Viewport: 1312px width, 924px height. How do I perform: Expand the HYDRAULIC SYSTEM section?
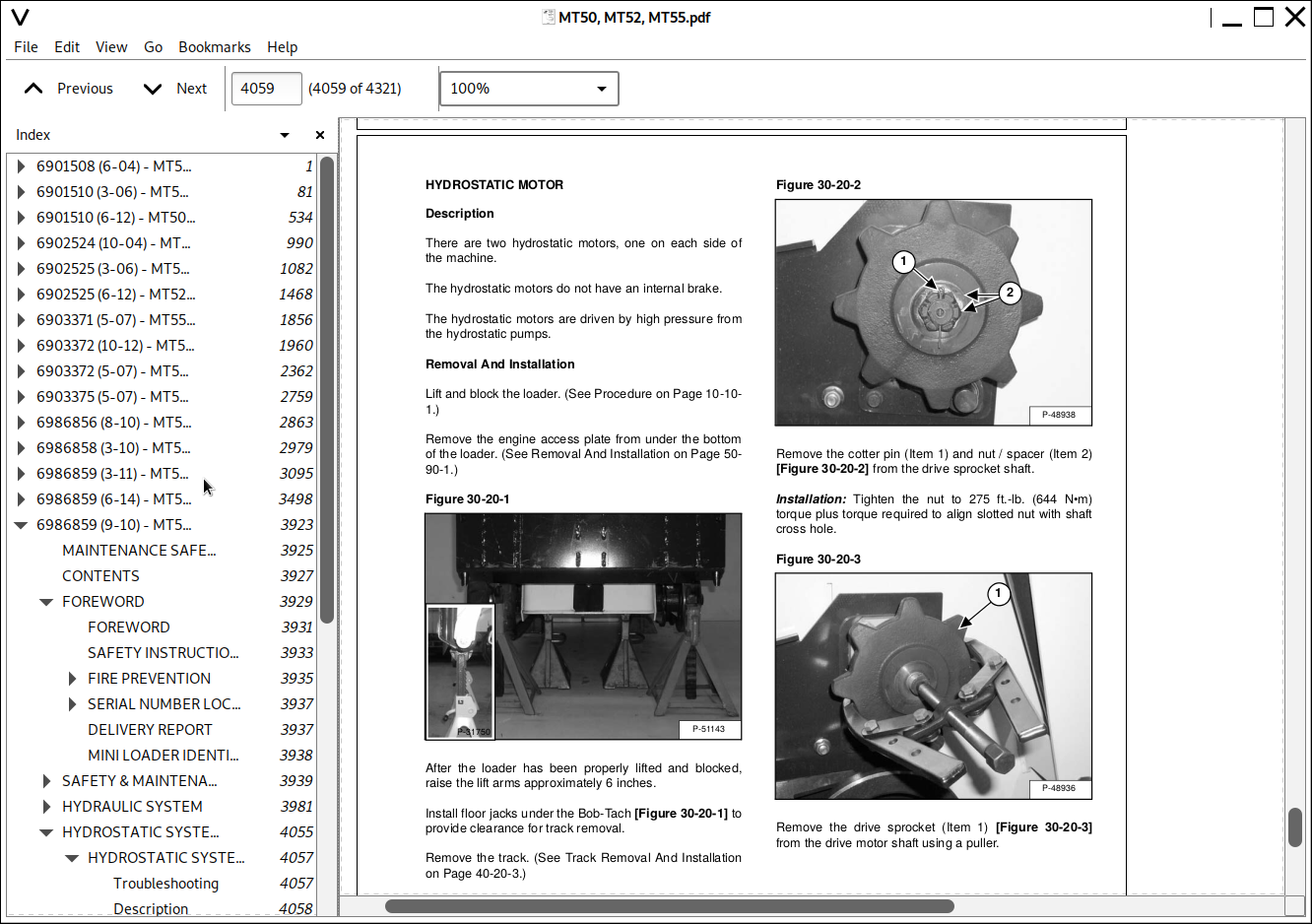46,807
